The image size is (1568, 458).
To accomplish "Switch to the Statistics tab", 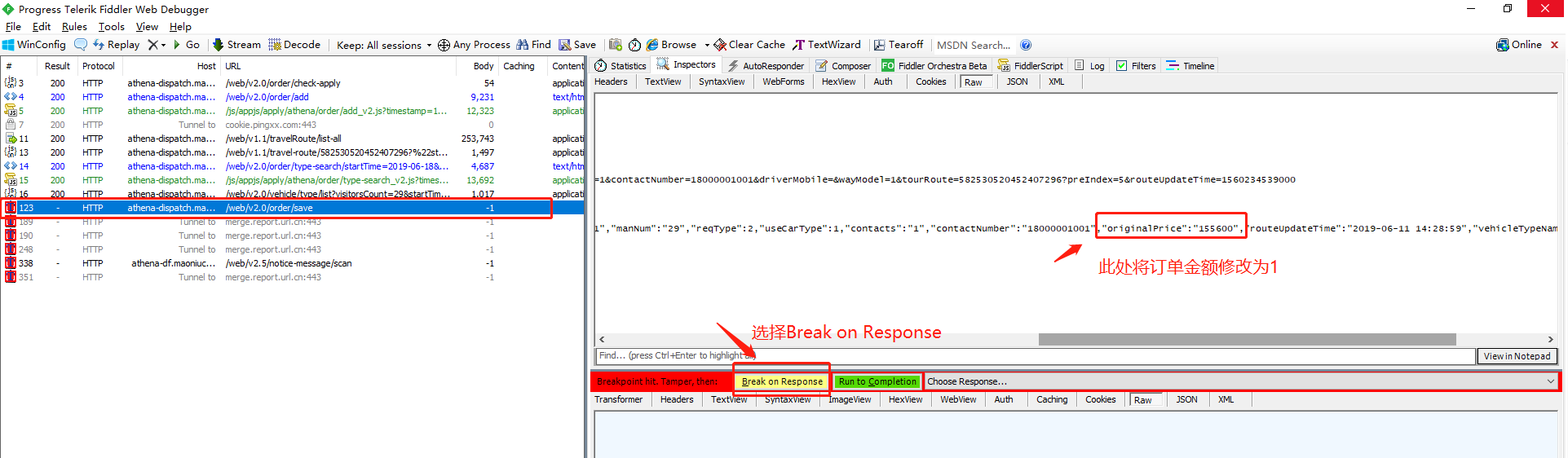I will click(621, 66).
